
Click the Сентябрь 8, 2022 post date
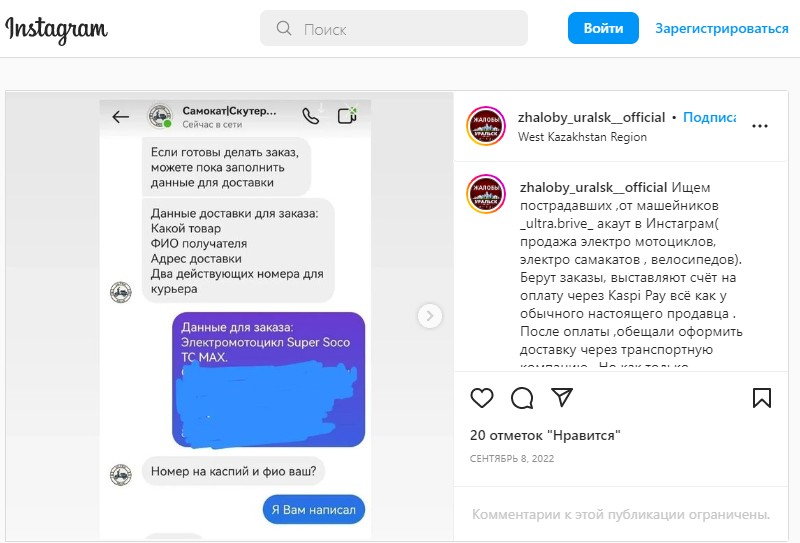pyautogui.click(x=512, y=458)
